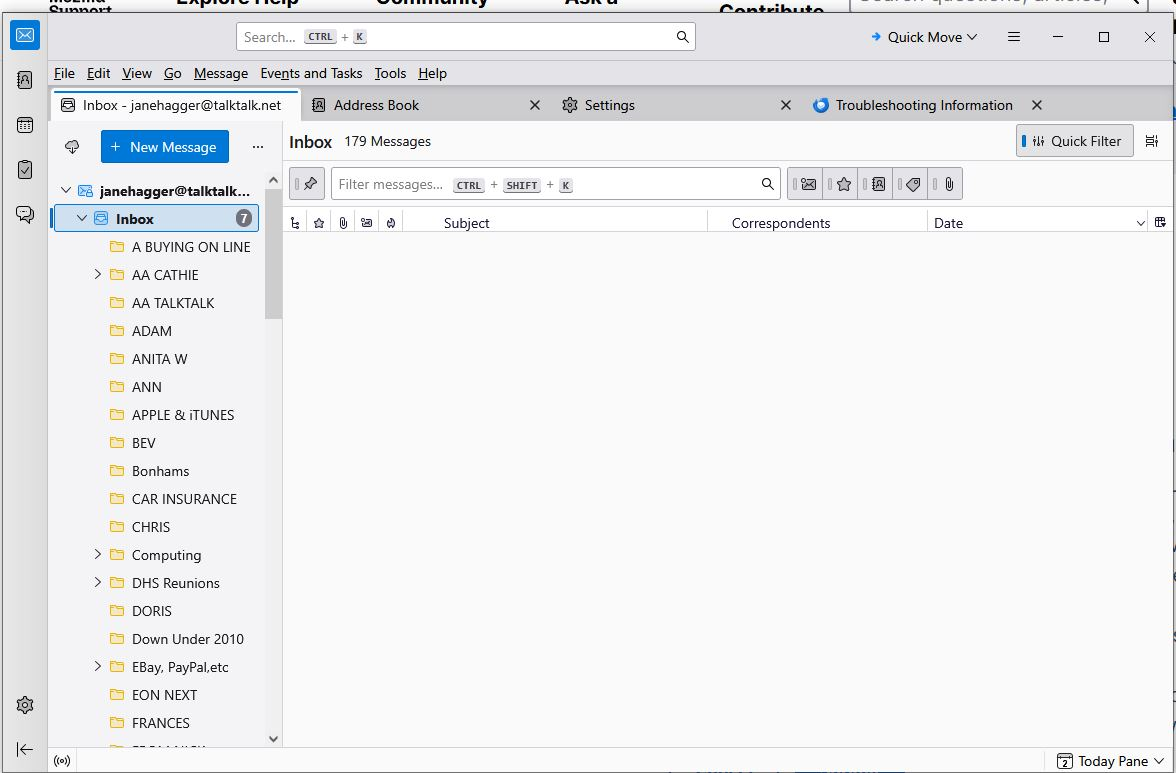Select the CAR INSURANCE folder
Viewport: 1176px width, 773px height.
(x=184, y=499)
